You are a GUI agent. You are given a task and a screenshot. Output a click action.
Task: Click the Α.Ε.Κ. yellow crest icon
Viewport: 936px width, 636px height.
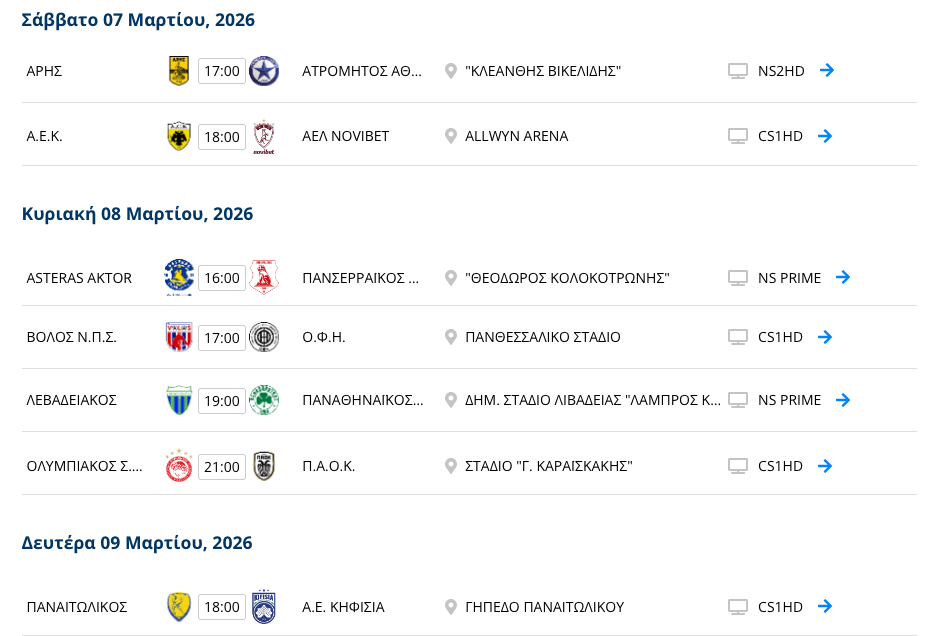[179, 137]
